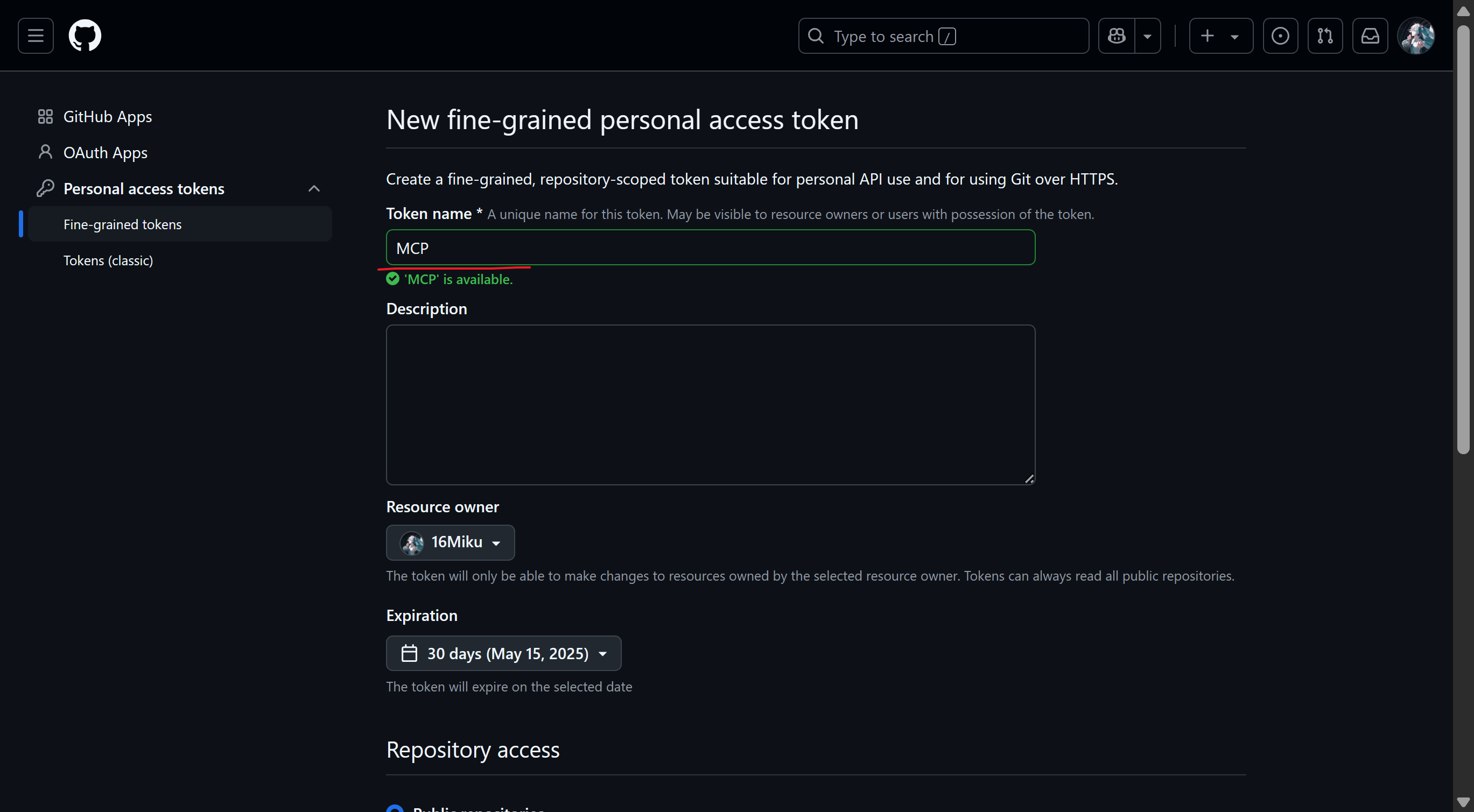Open the notifications inbox icon
Image resolution: width=1474 pixels, height=812 pixels.
pos(1370,36)
